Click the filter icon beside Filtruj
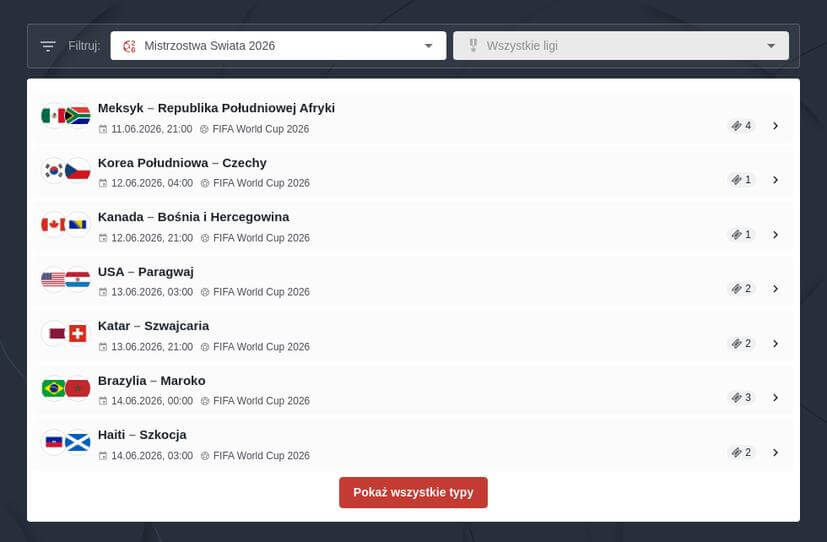Image resolution: width=827 pixels, height=542 pixels. point(48,46)
